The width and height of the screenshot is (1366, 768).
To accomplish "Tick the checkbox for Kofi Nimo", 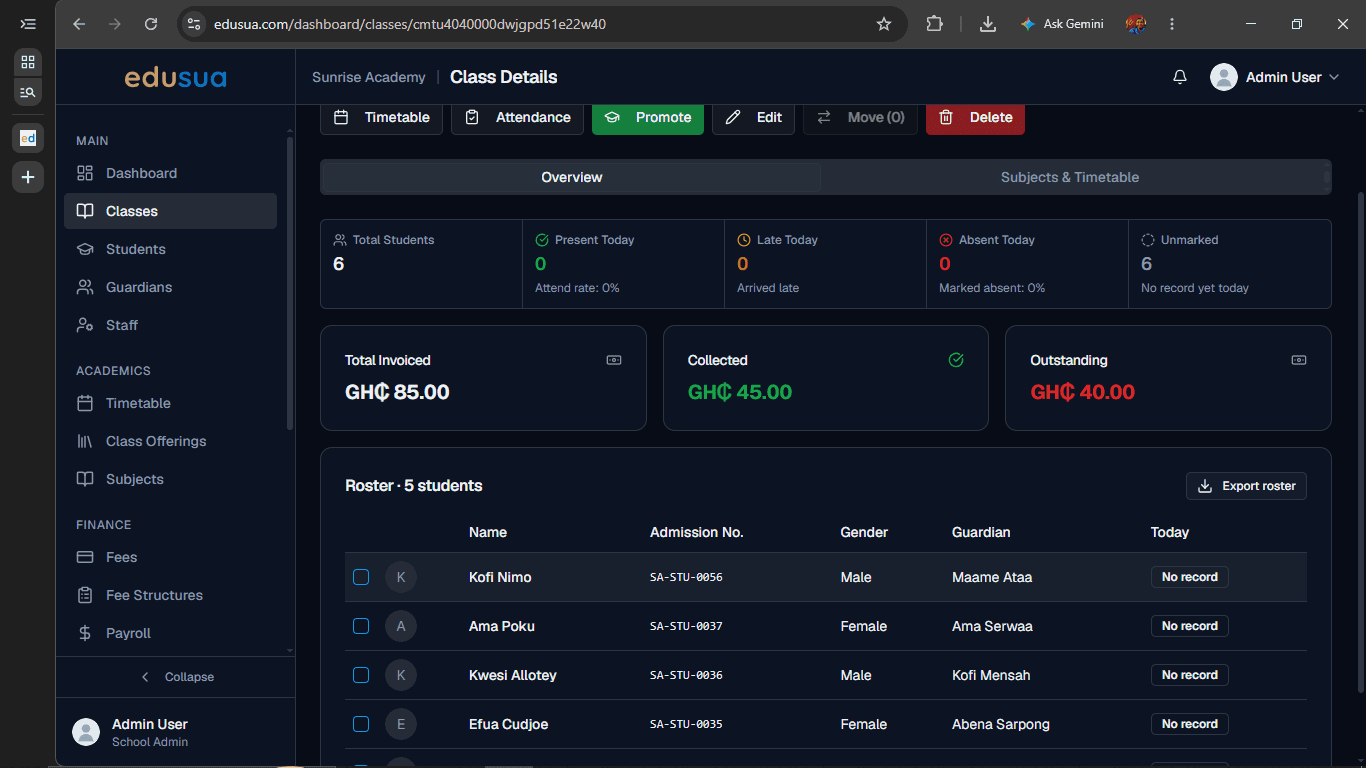I will pyautogui.click(x=361, y=577).
